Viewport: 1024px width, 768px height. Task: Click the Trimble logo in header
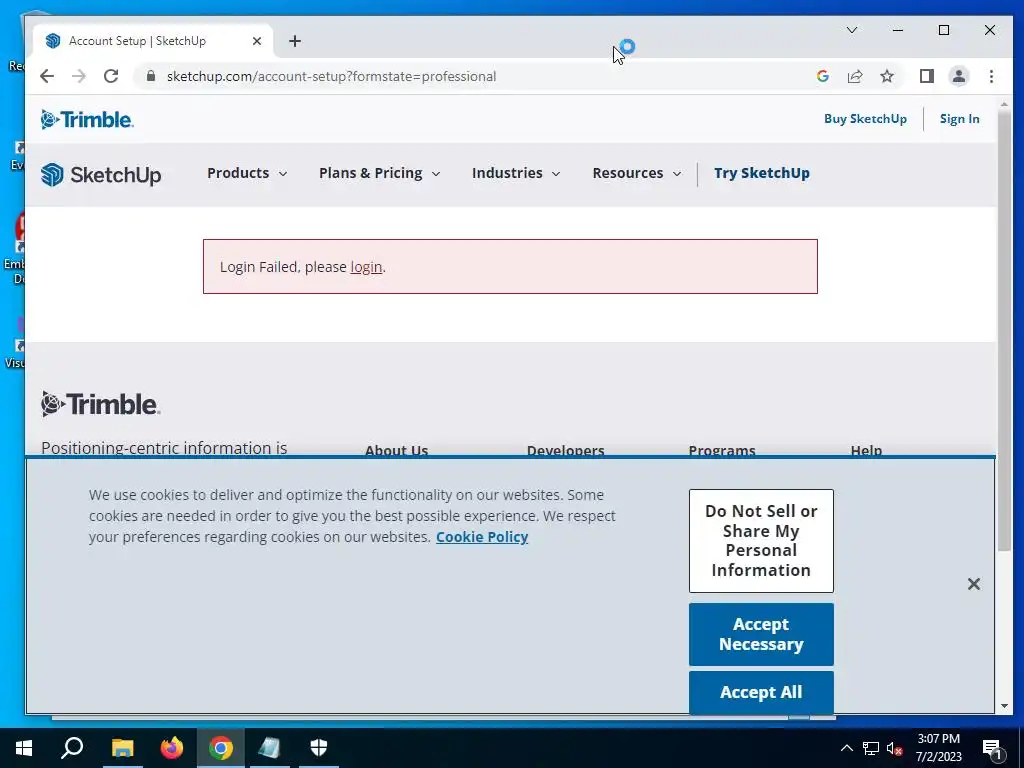87,120
